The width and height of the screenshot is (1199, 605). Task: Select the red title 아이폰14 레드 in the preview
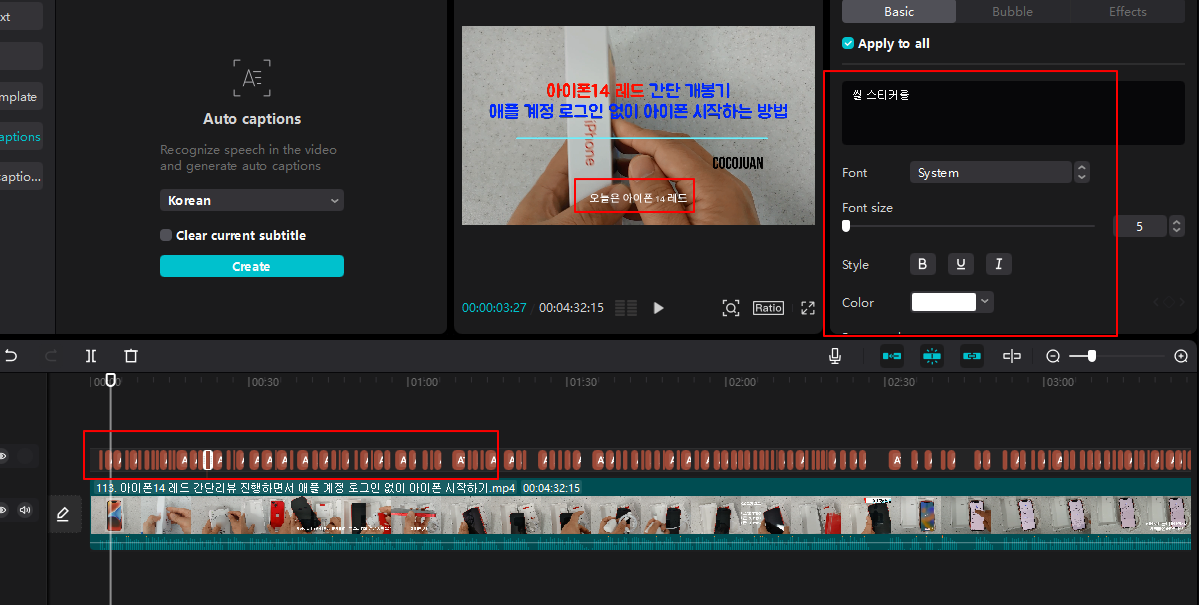pos(596,90)
